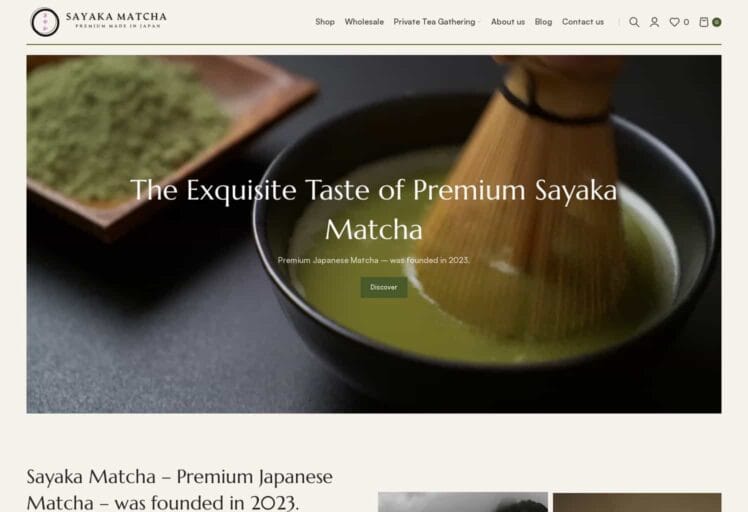This screenshot has height=512, width=748.
Task: Visit the Blog link
Action: click(x=543, y=22)
